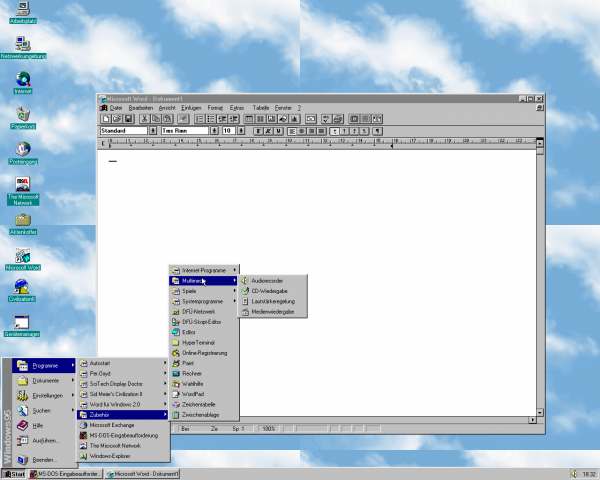Expand Sid Meier's Civilization II group
The width and height of the screenshot is (600, 480).
123,394
